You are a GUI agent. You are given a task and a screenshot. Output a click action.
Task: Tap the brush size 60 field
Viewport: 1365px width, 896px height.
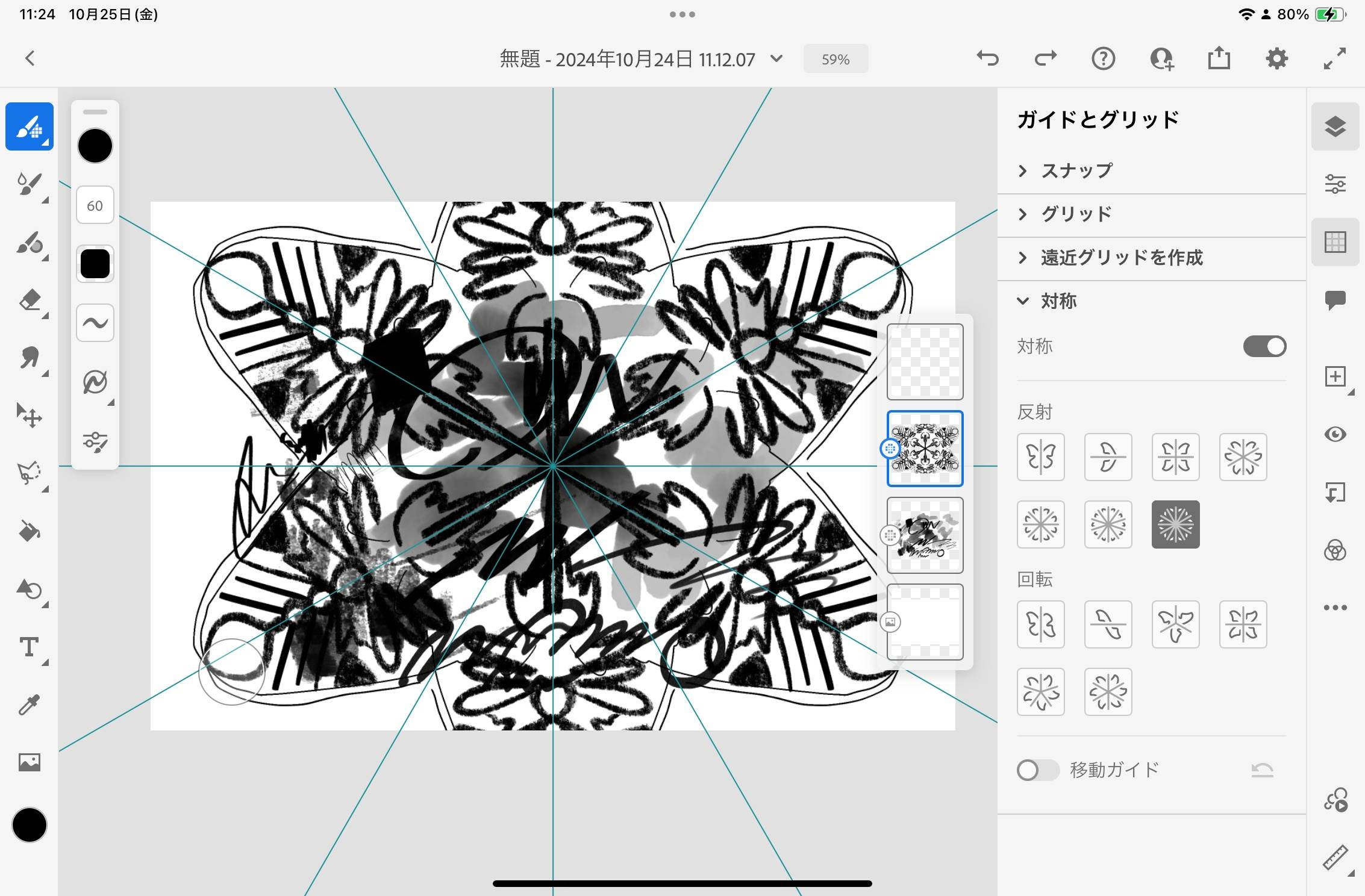click(x=95, y=205)
